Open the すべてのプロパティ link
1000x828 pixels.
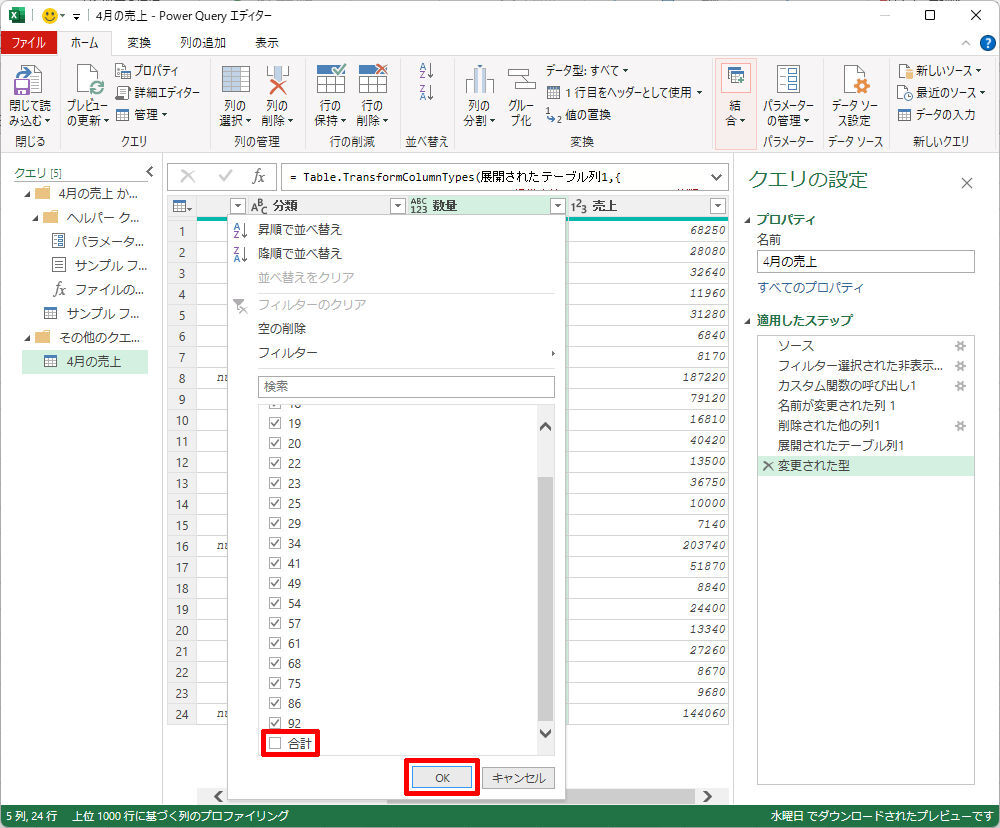click(x=810, y=288)
